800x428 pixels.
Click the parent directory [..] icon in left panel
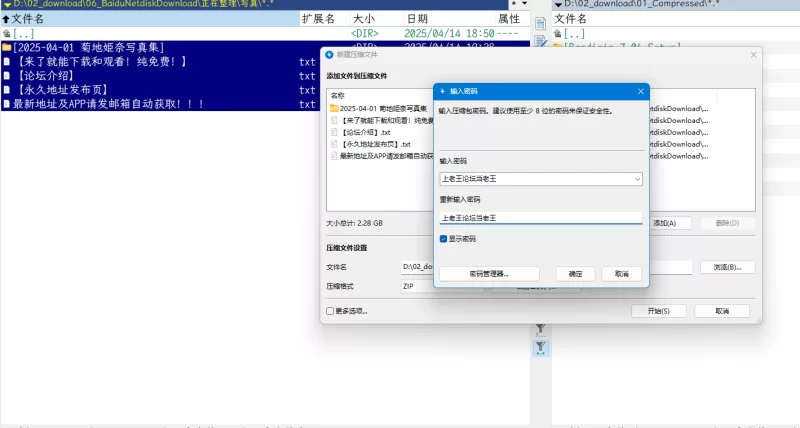[x=6, y=33]
